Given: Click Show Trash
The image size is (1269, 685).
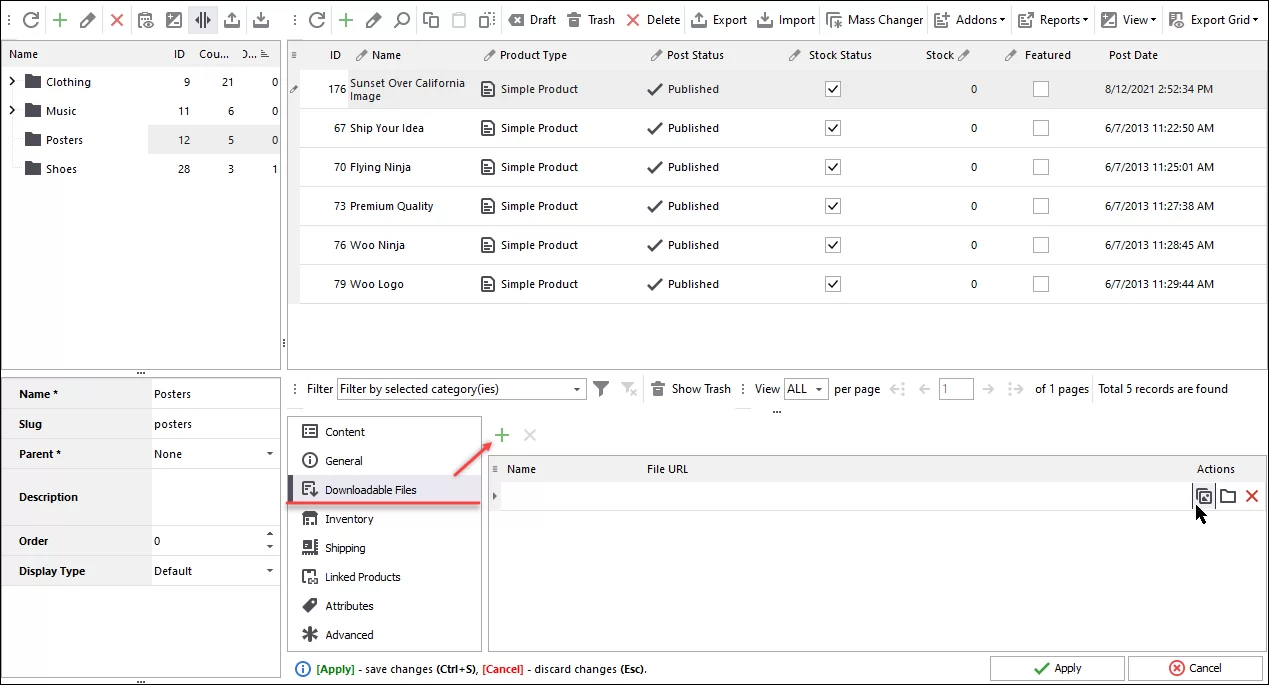Looking at the screenshot, I should 690,388.
